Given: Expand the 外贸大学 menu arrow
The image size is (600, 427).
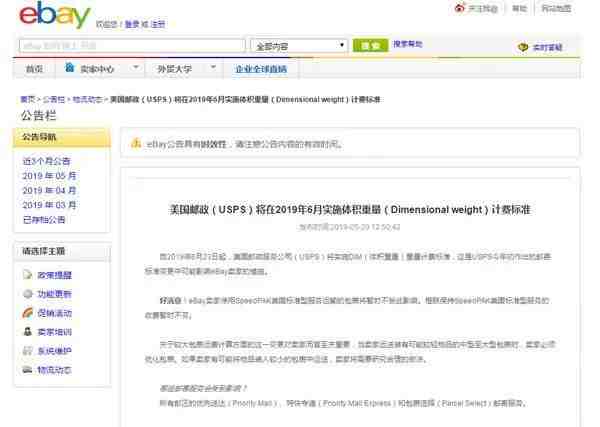Looking at the screenshot, I should point(214,68).
